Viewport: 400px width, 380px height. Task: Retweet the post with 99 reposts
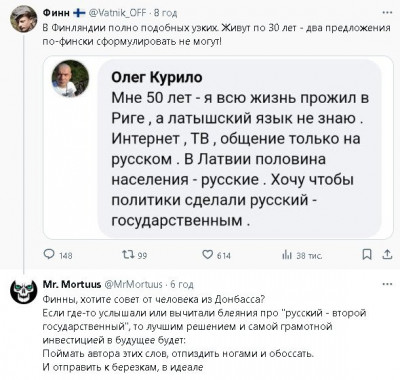(x=128, y=255)
